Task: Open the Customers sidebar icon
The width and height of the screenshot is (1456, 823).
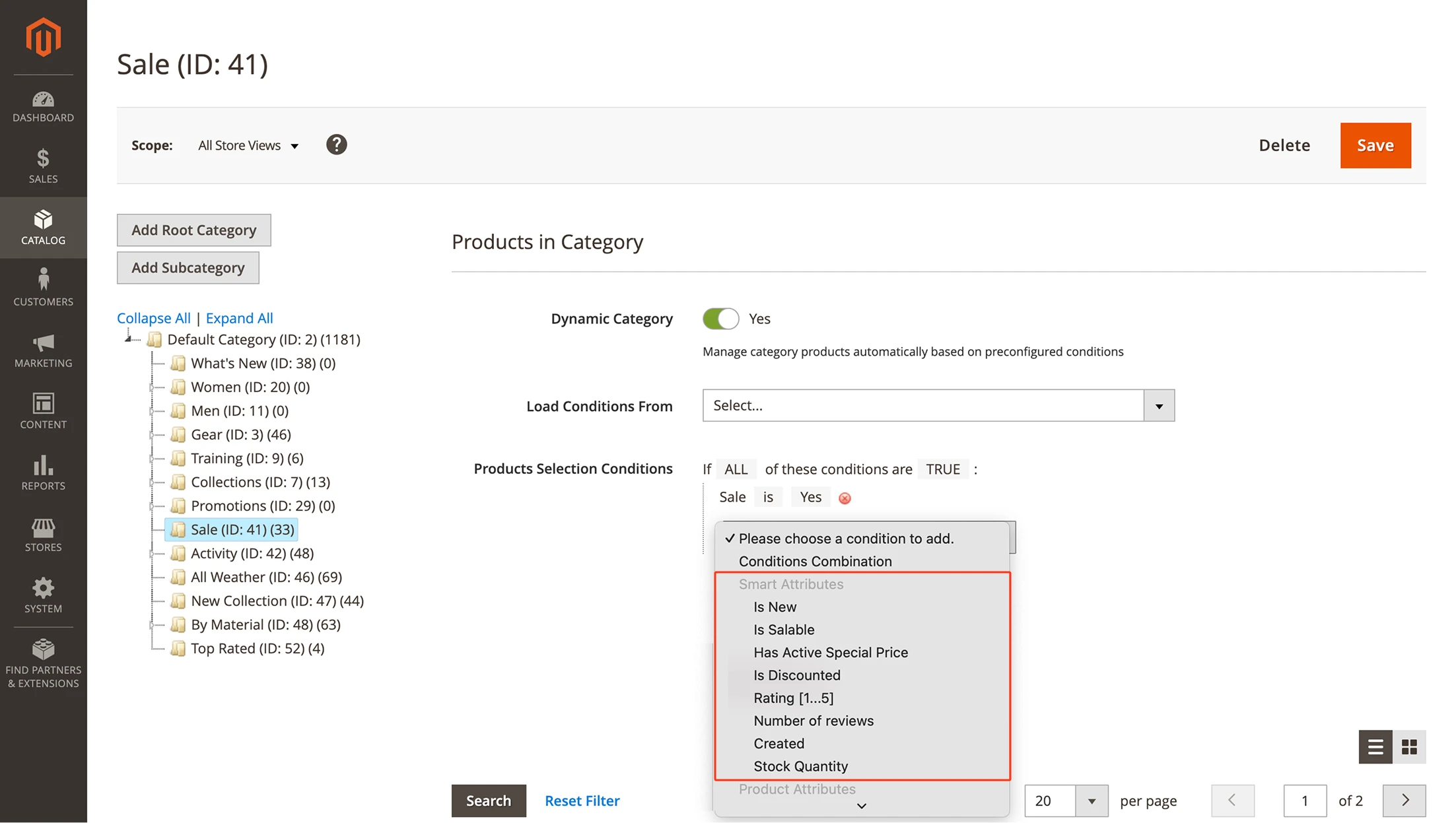Action: point(43,285)
